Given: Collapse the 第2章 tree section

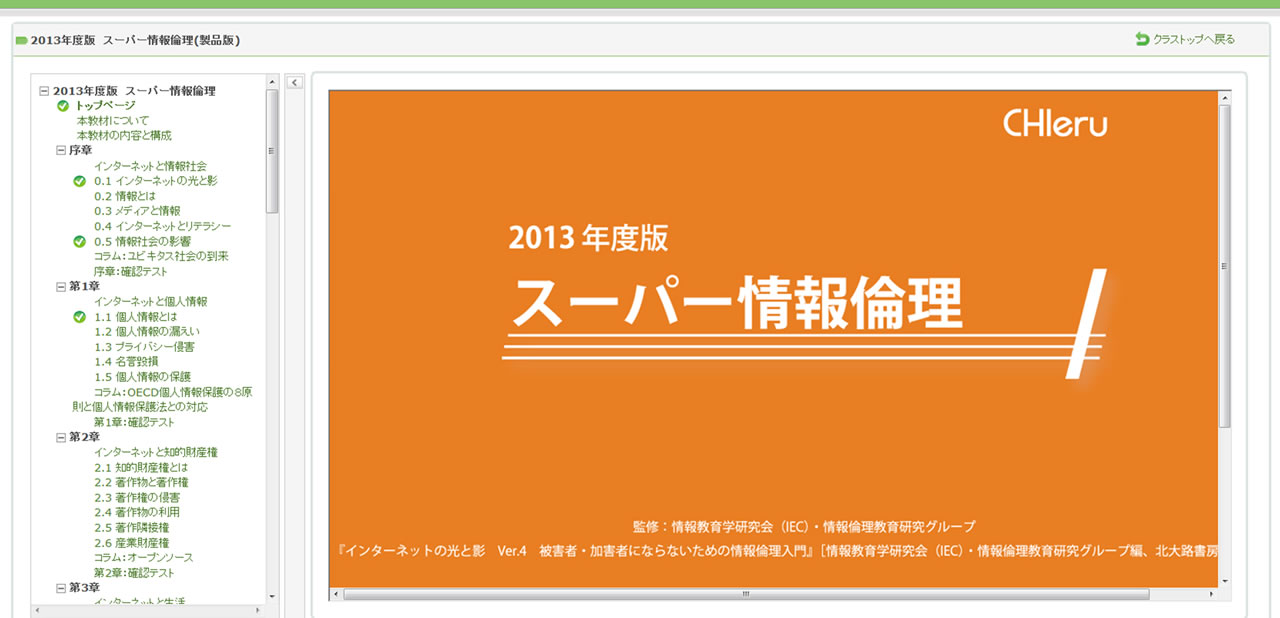Looking at the screenshot, I should tap(61, 438).
